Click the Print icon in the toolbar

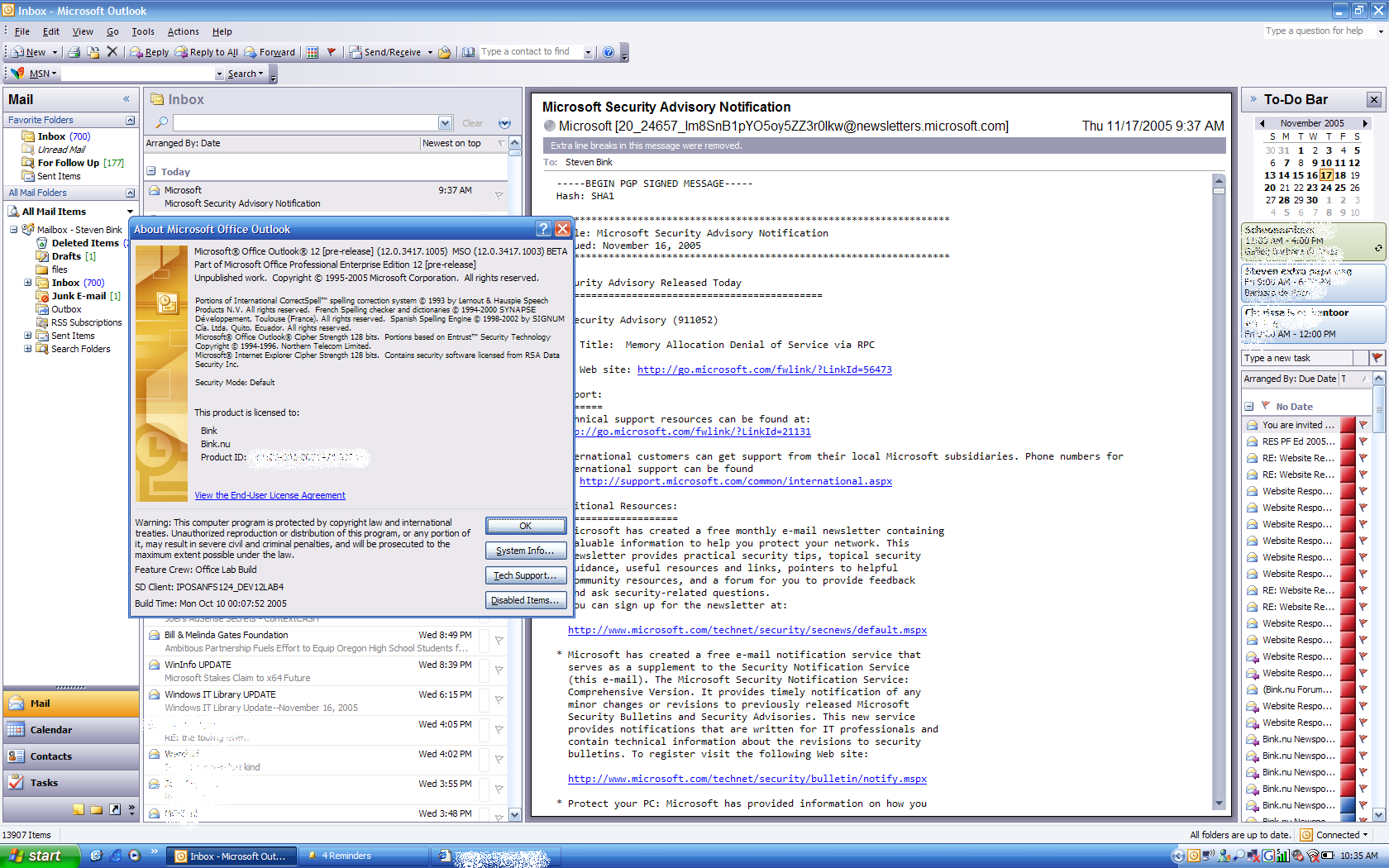tap(74, 52)
